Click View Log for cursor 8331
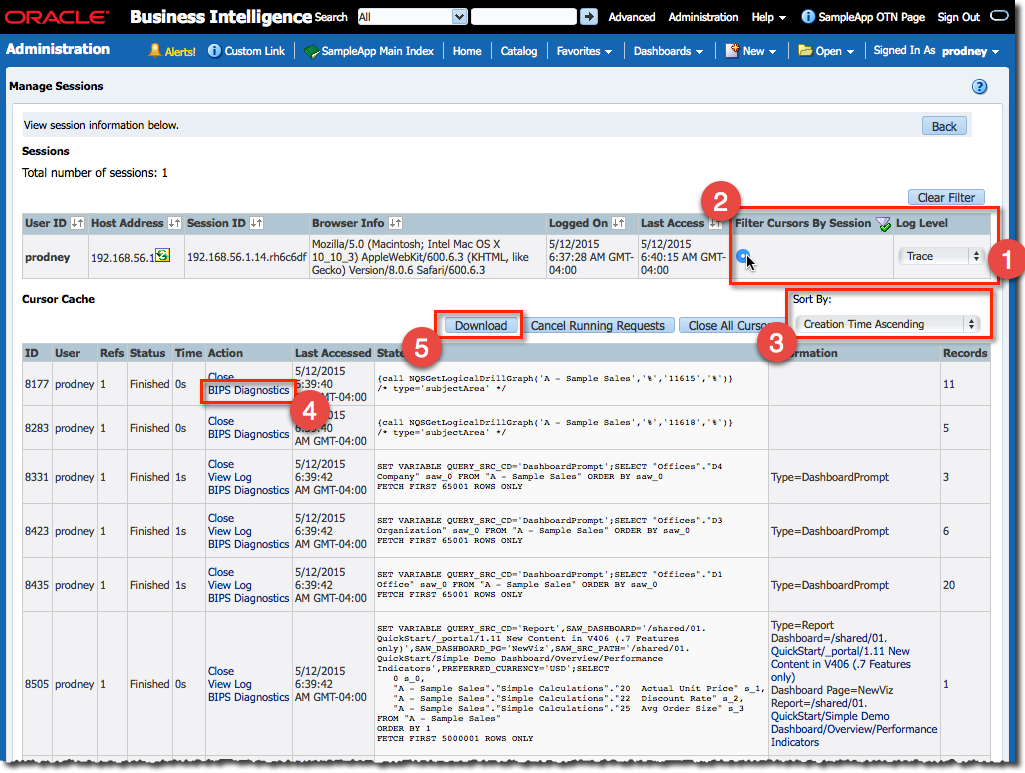This screenshot has width=1025, height=773. (229, 477)
